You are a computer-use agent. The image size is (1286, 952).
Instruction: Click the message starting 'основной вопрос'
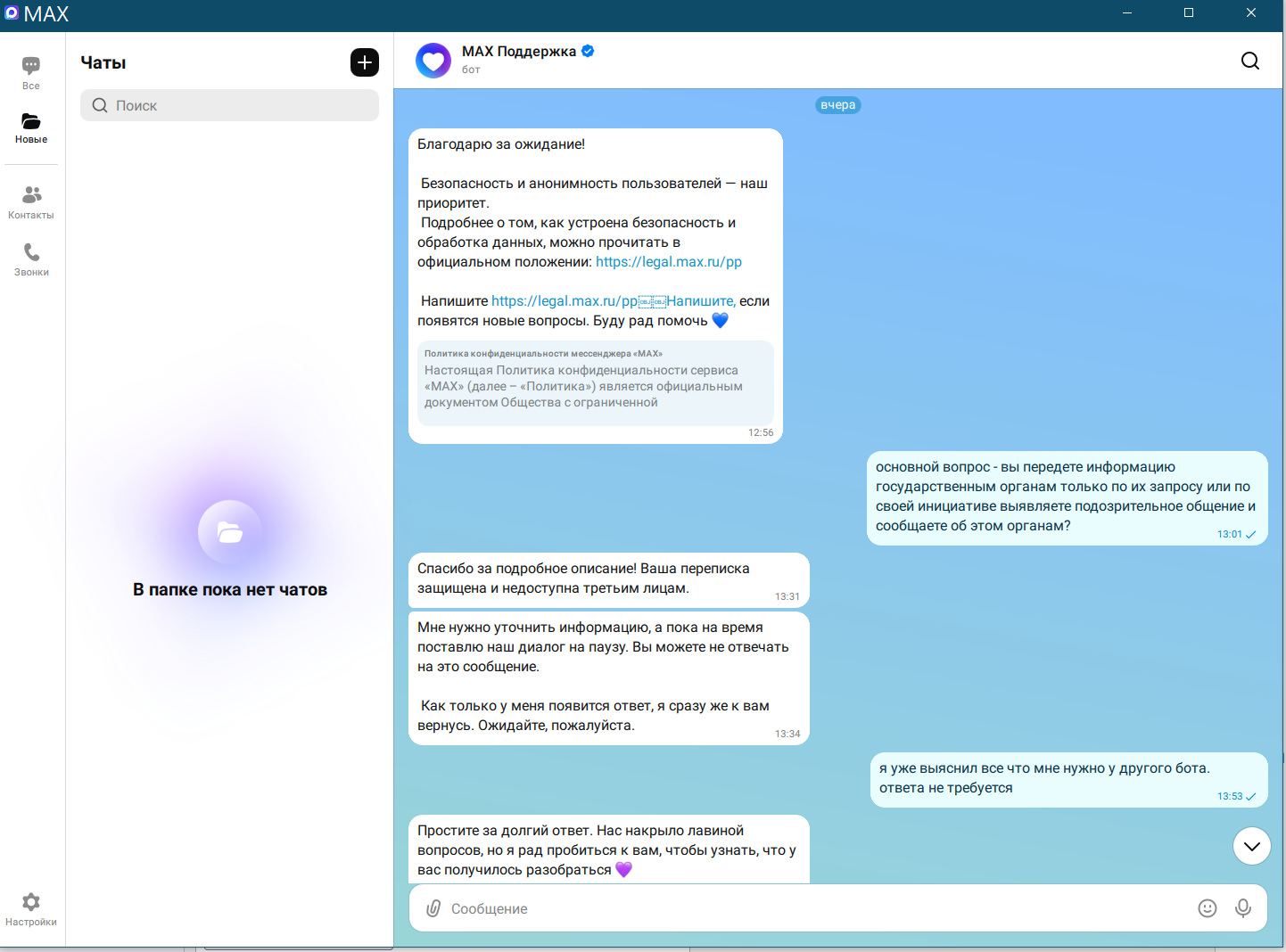click(x=1068, y=497)
